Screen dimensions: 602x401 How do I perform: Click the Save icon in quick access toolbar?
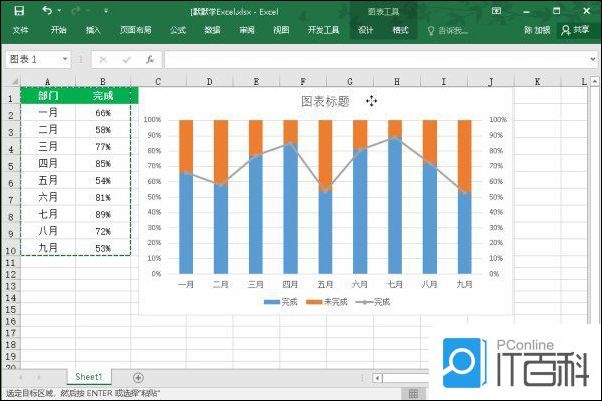point(20,11)
